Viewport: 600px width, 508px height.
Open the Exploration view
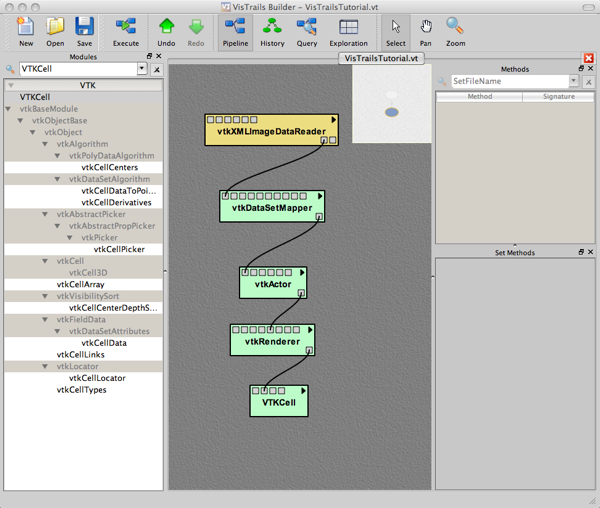click(349, 32)
